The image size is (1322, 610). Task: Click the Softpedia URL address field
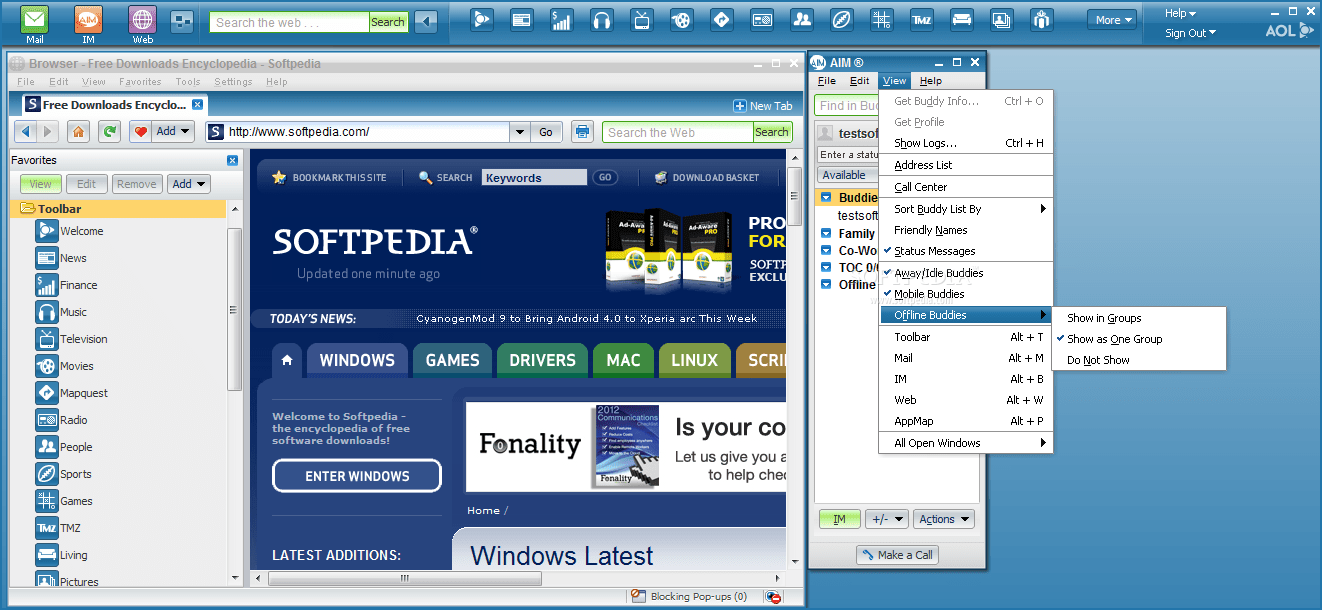tap(357, 131)
